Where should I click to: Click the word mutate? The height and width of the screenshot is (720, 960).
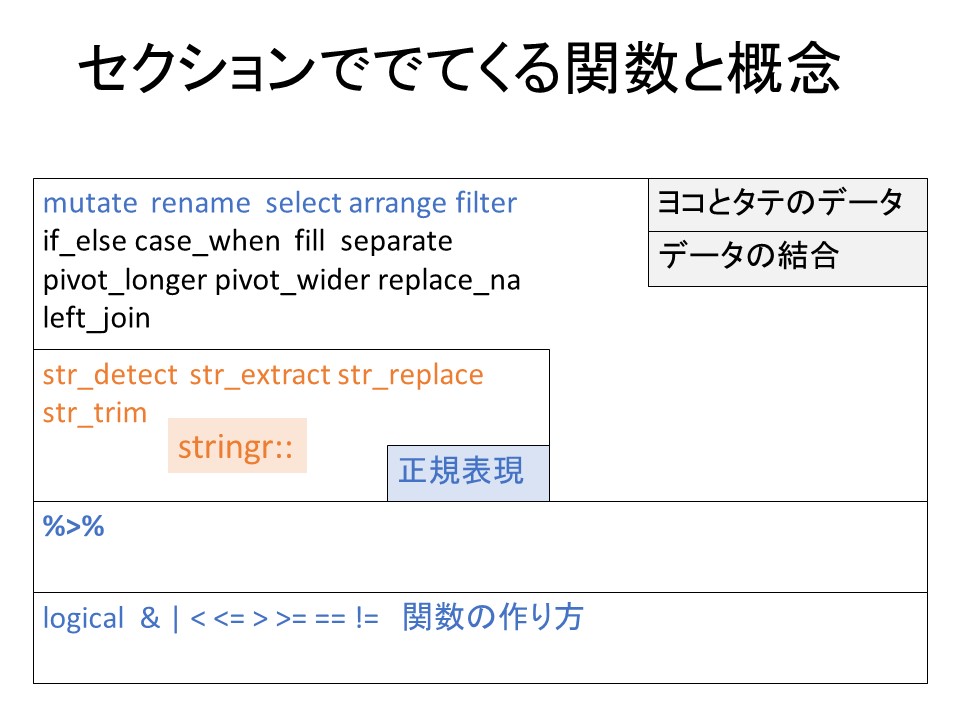click(90, 204)
